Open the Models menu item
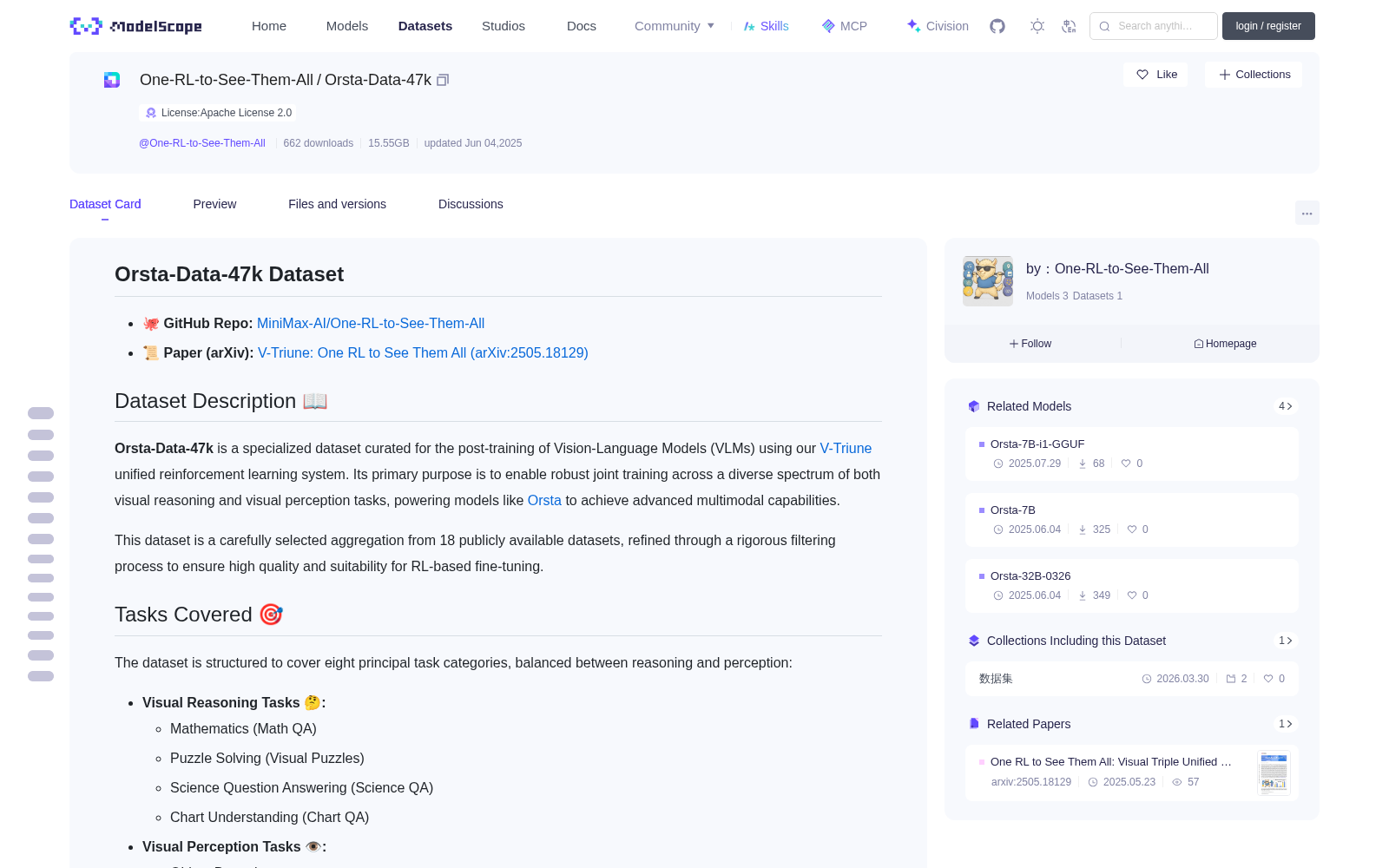 347,26
